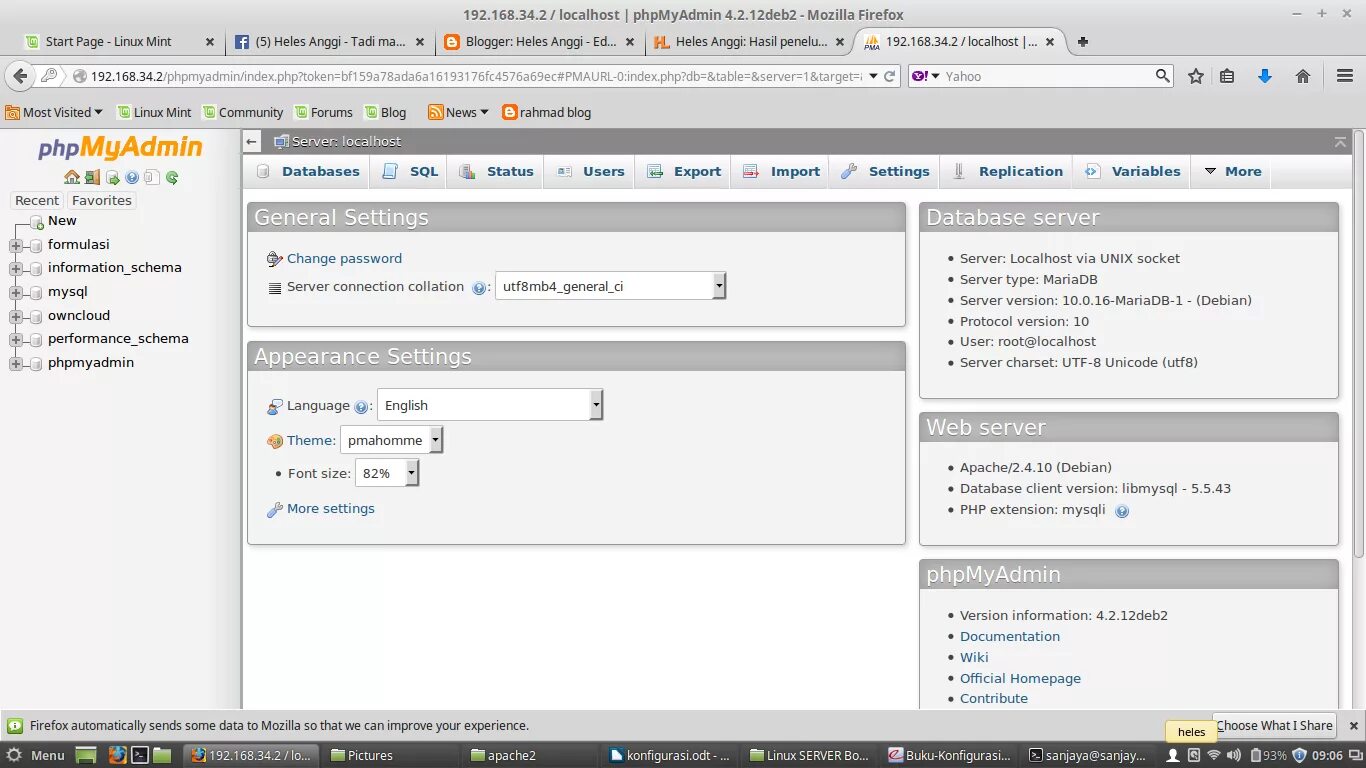Switch to the SQL tab

tap(410, 171)
